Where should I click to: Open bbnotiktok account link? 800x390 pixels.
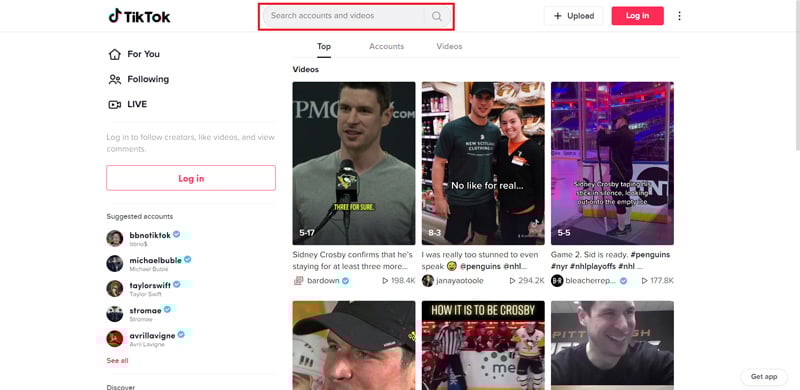(150, 235)
